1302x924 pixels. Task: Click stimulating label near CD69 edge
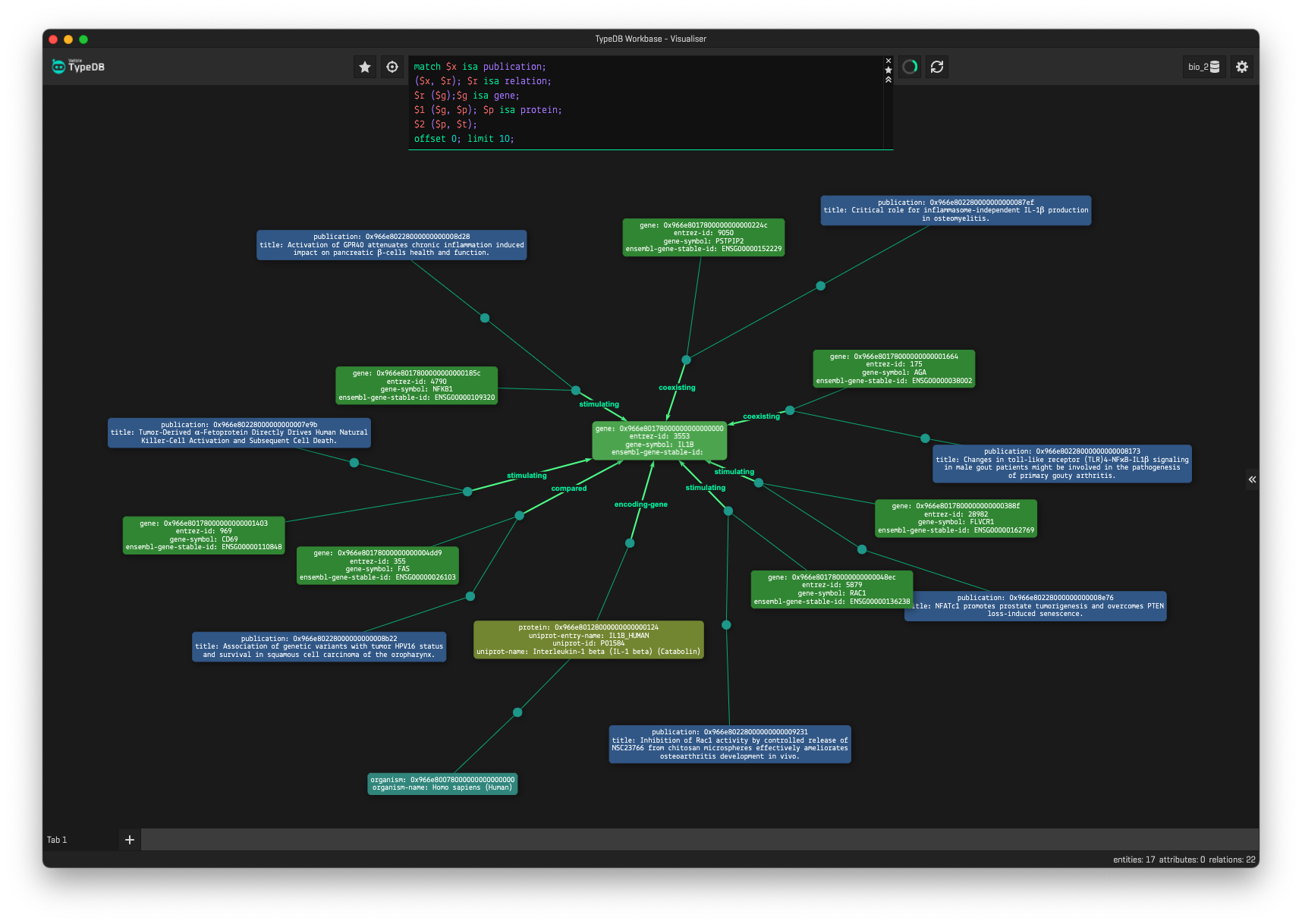(x=527, y=476)
